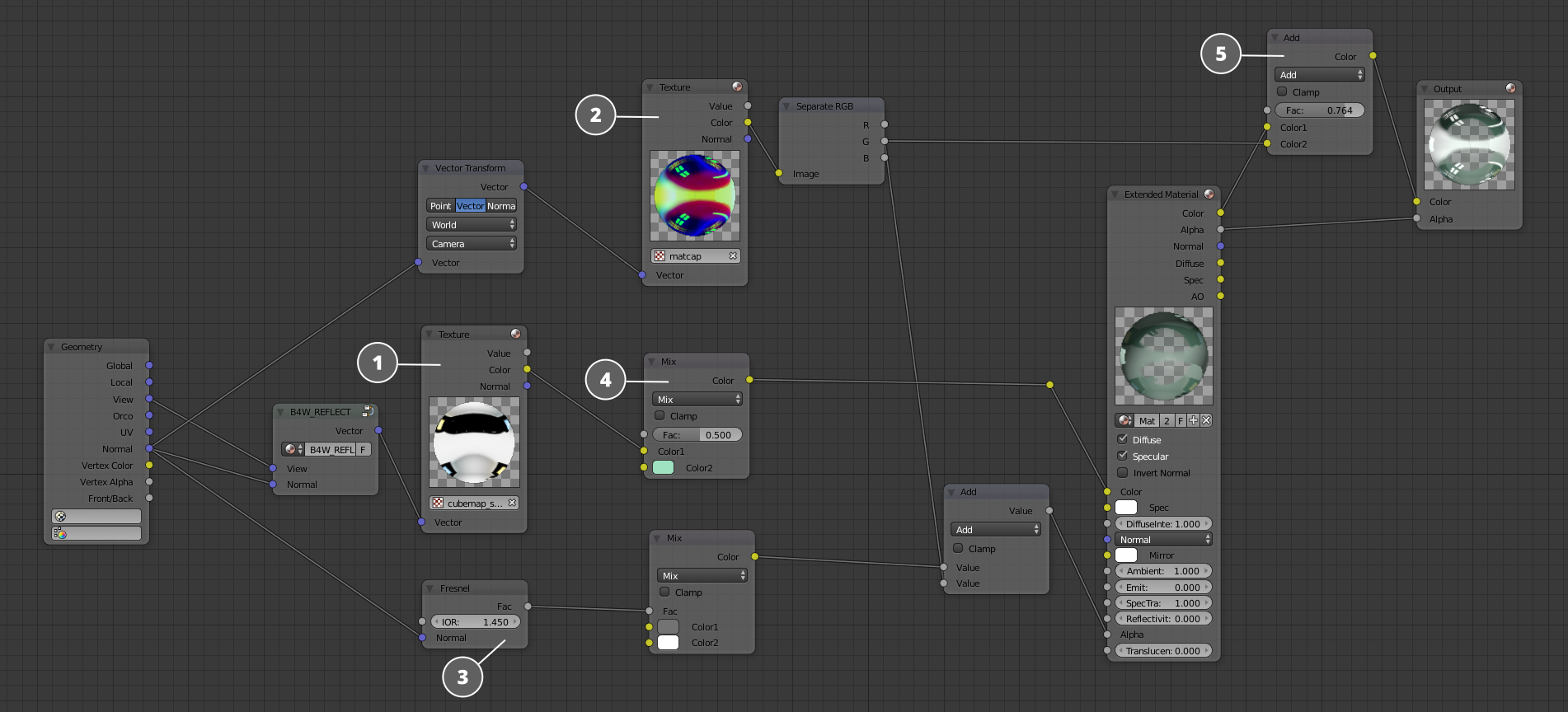
Task: Toggle preview icon on the Output node
Action: point(1510,88)
